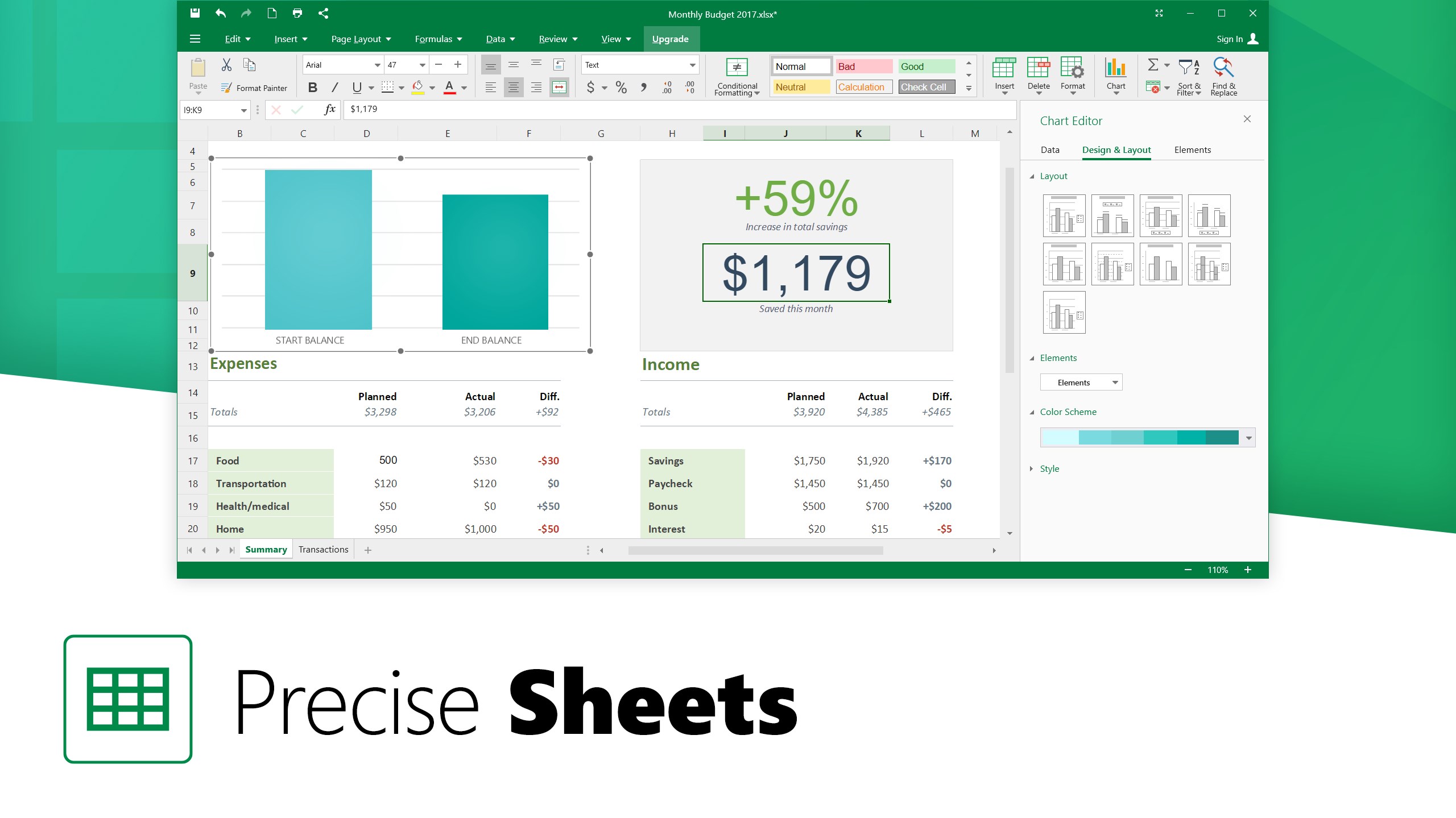This screenshot has width=1456, height=818.
Task: Toggle Italic formatting
Action: 334,88
